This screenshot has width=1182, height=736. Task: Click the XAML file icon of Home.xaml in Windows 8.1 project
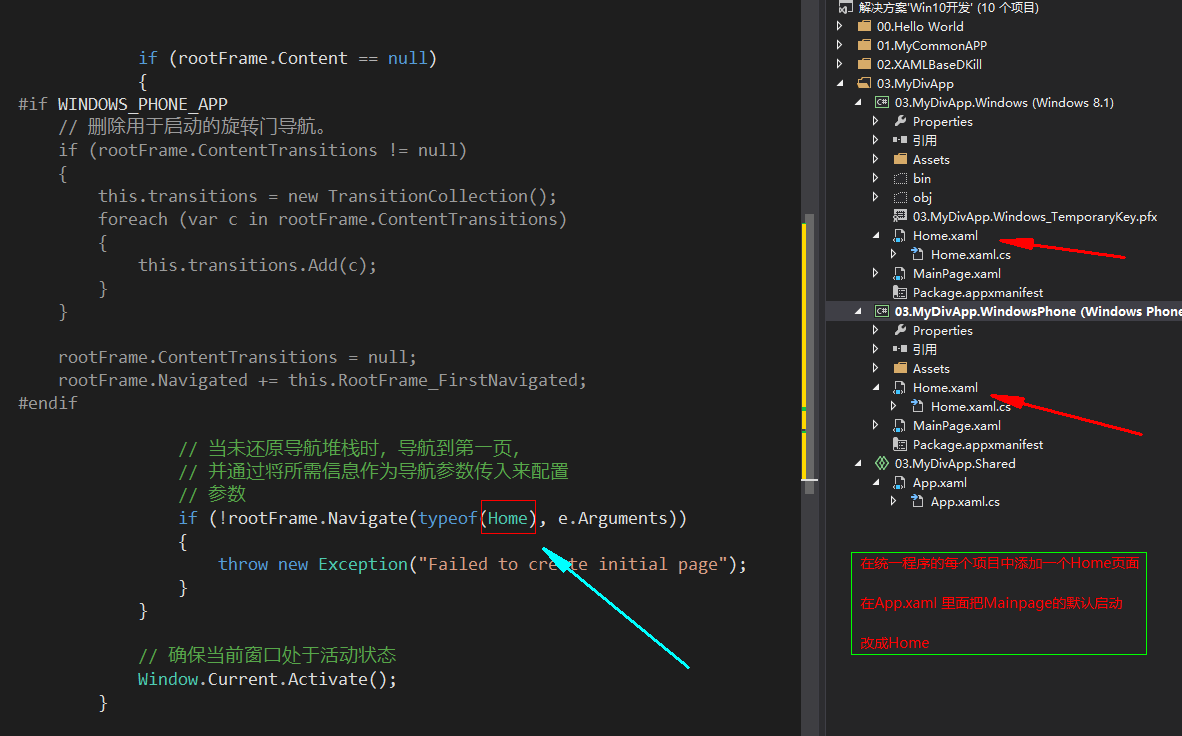click(900, 235)
